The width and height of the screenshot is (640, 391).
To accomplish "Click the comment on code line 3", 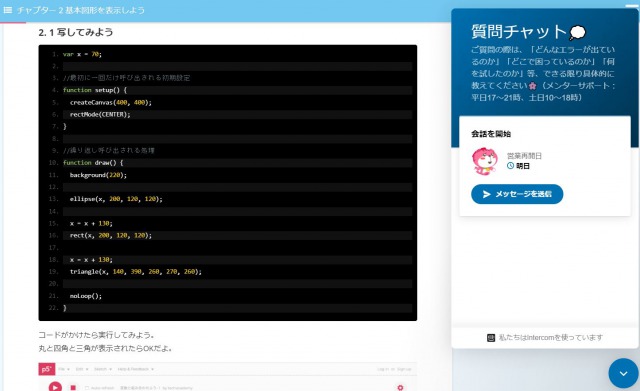I will point(127,78).
